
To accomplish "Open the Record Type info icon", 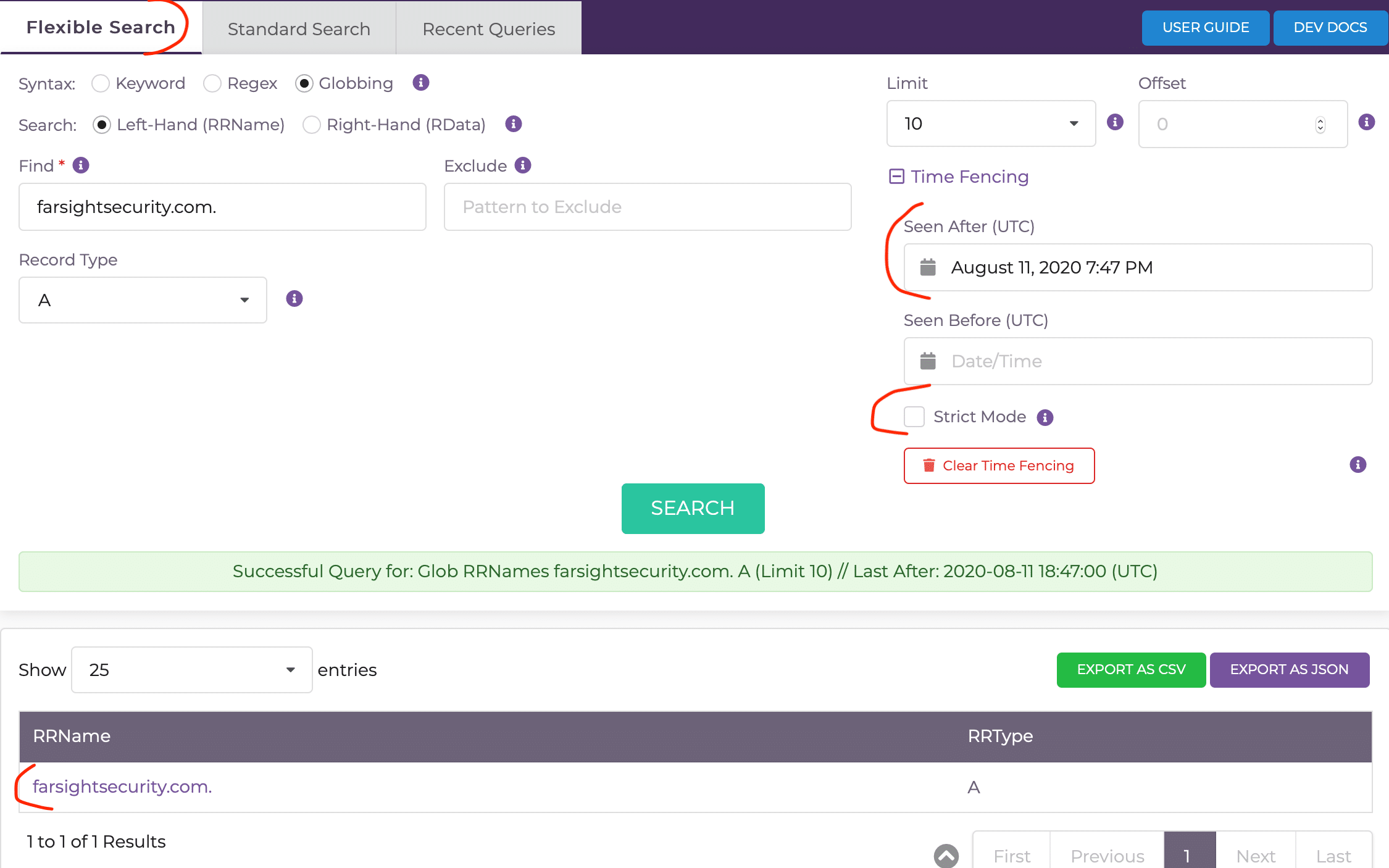I will tap(294, 299).
